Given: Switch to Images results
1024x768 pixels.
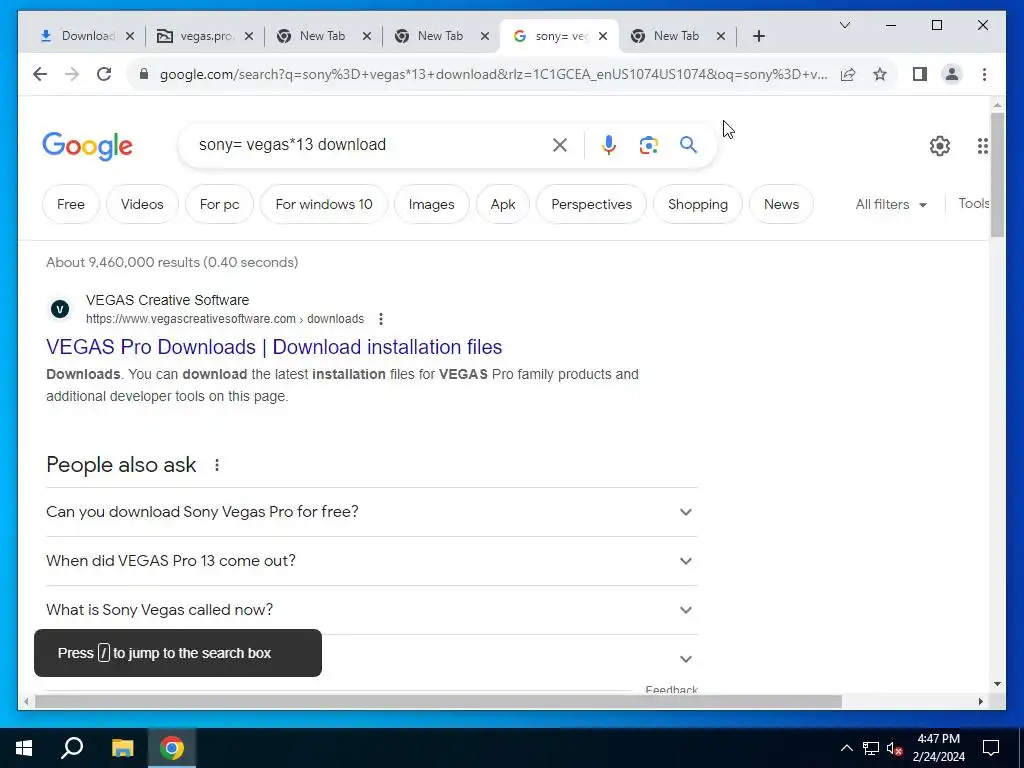Looking at the screenshot, I should (x=432, y=204).
